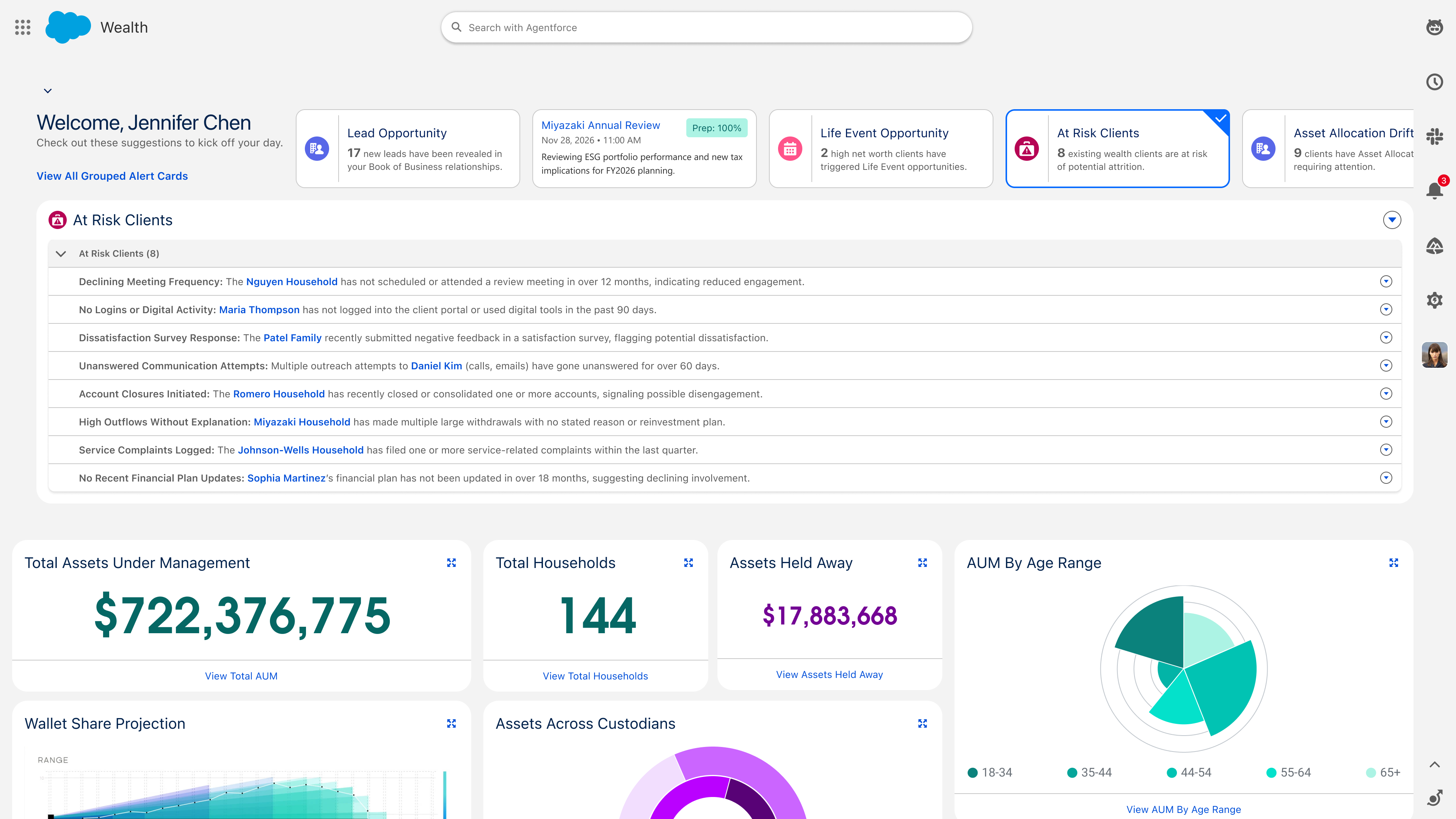This screenshot has height=819, width=1456.
Task: Toggle 44-54 legend swatch
Action: [x=1172, y=773]
